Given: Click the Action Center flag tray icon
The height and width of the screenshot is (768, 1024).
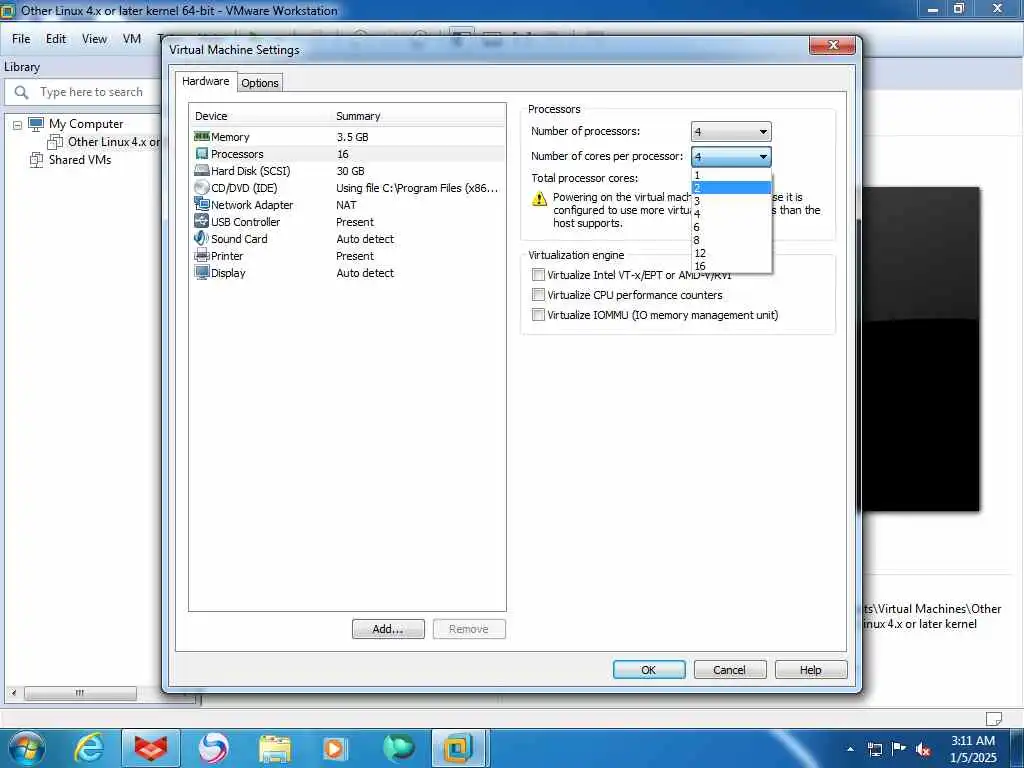Looking at the screenshot, I should pos(899,749).
